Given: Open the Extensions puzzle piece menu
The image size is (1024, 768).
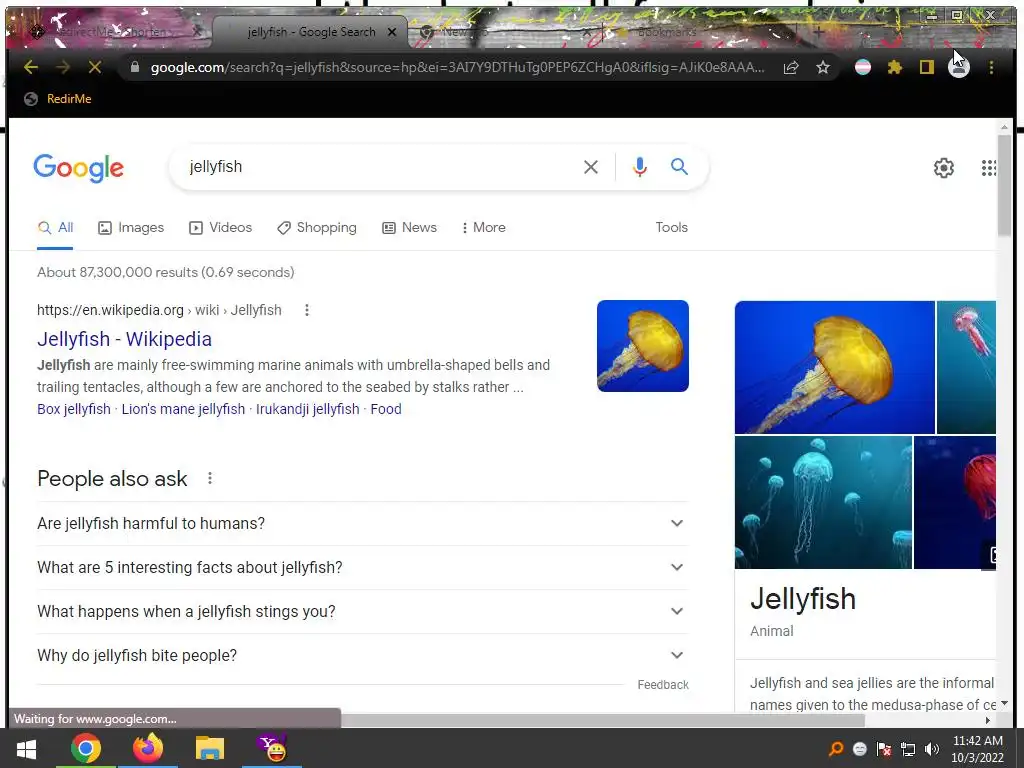Looking at the screenshot, I should 895,67.
